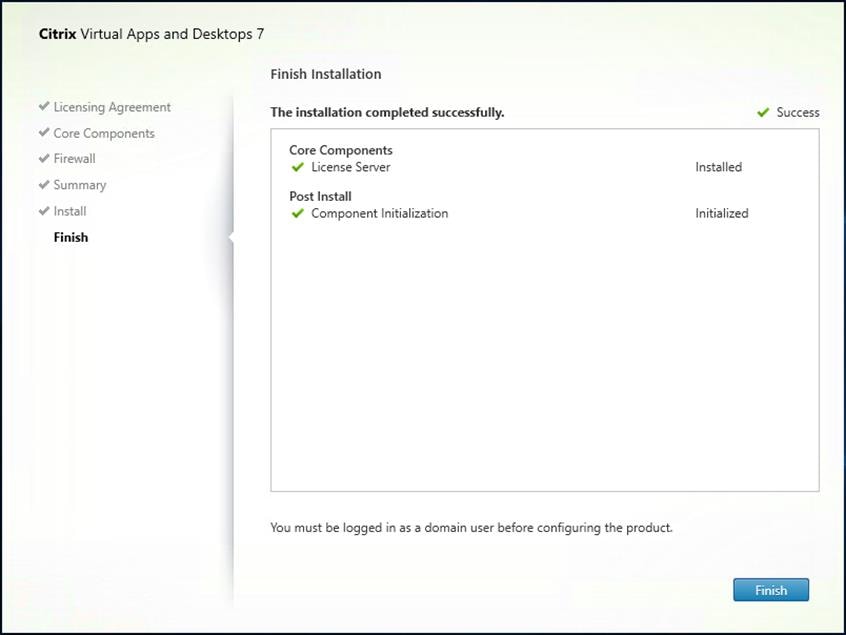Viewport: 846px width, 635px height.
Task: Click the Initialized status text
Action: click(x=722, y=213)
